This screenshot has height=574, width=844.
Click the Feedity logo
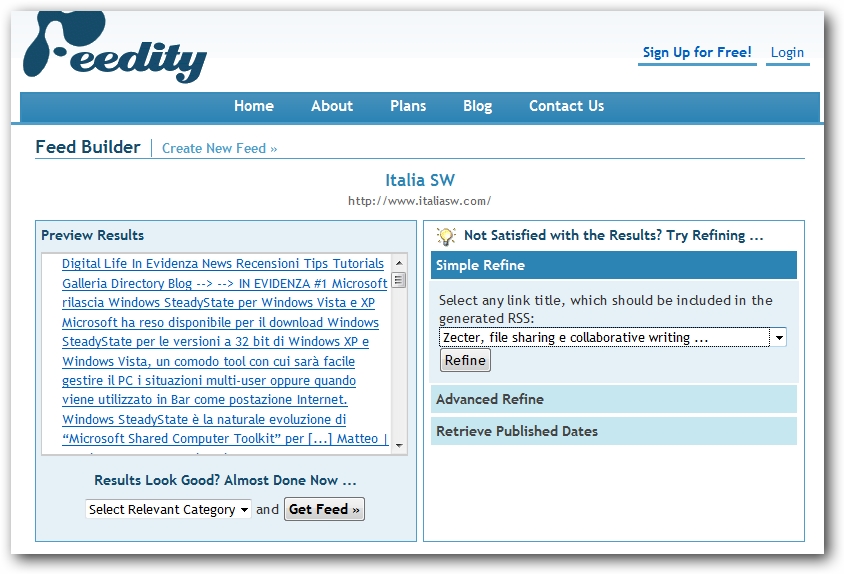pos(115,47)
